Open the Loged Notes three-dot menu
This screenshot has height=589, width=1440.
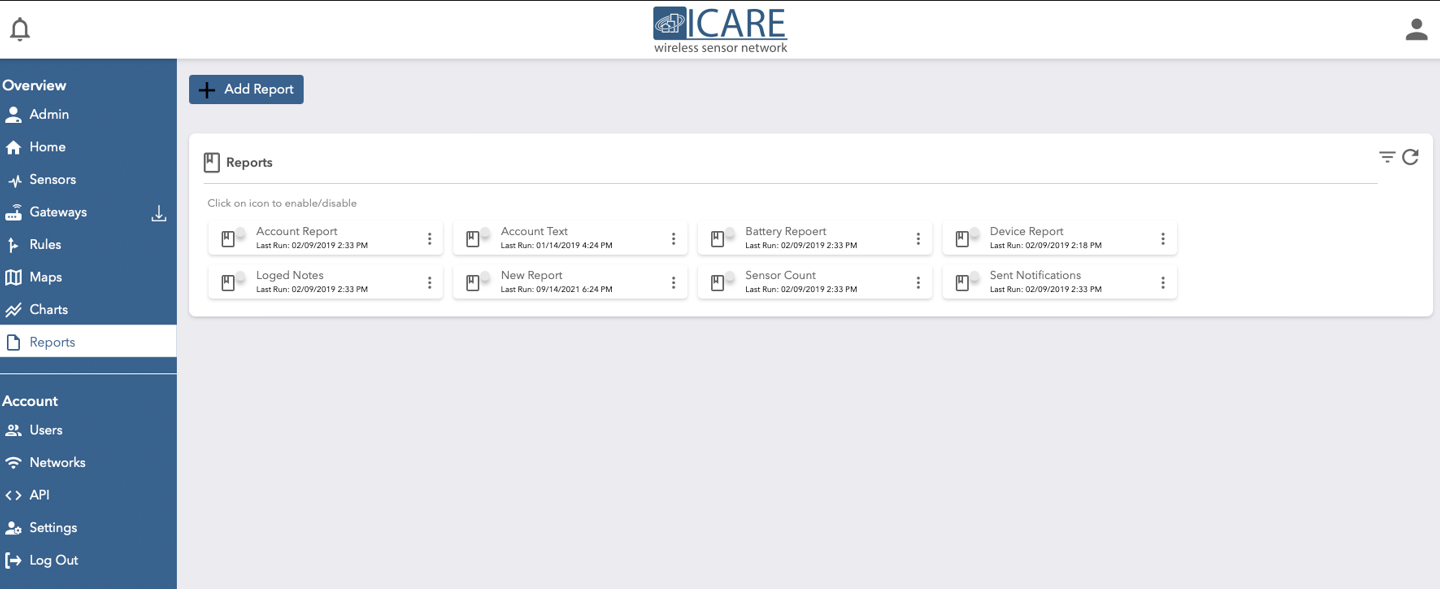point(429,283)
